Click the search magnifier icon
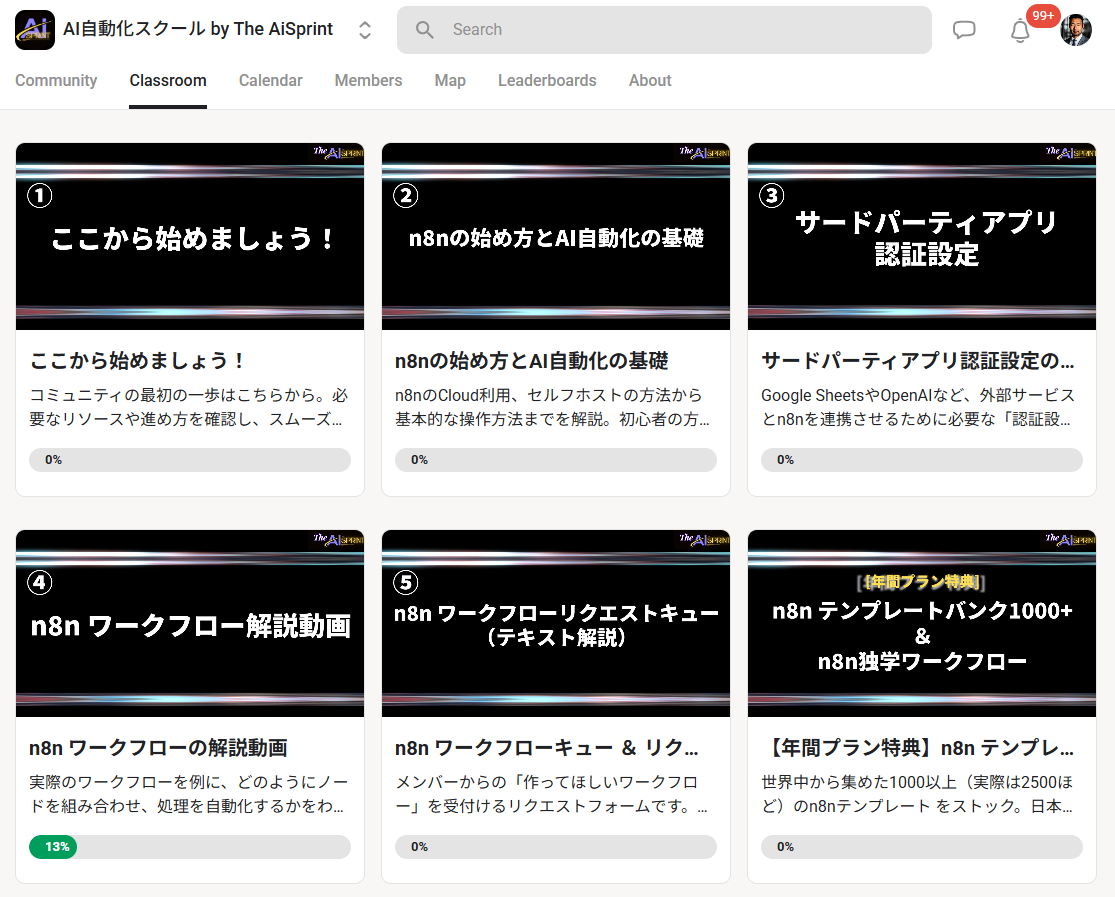 click(x=425, y=30)
